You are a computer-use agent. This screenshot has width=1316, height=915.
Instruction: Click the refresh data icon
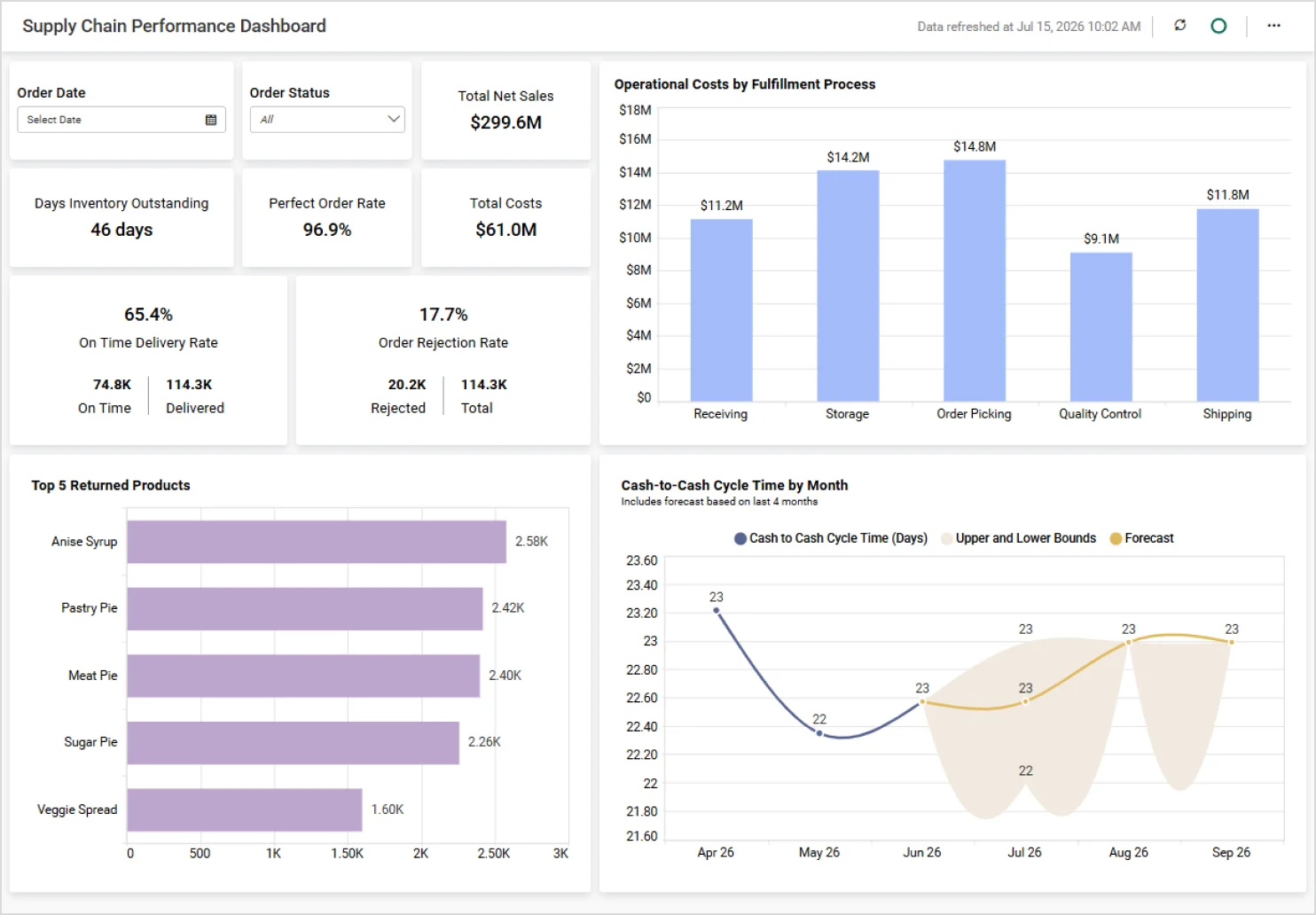1179,26
